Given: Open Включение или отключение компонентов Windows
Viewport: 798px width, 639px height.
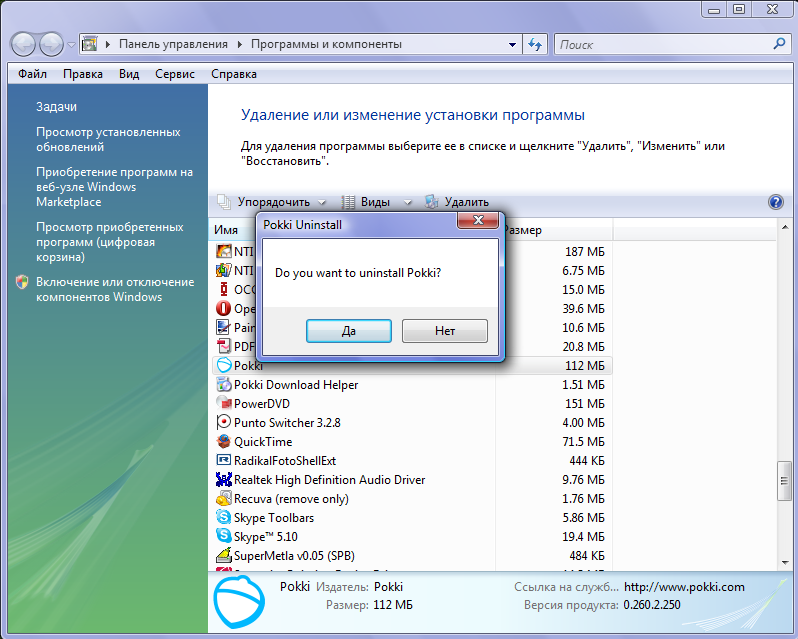Looking at the screenshot, I should click(x=115, y=289).
